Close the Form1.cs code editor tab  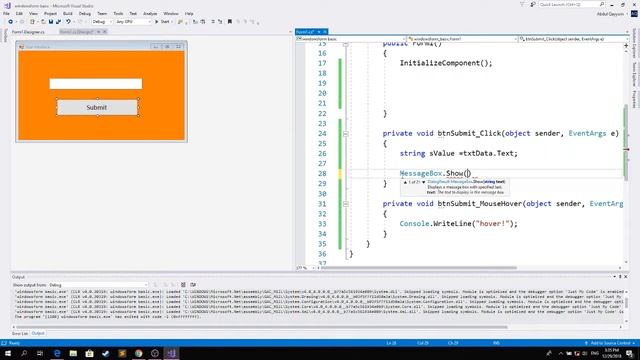tap(325, 31)
